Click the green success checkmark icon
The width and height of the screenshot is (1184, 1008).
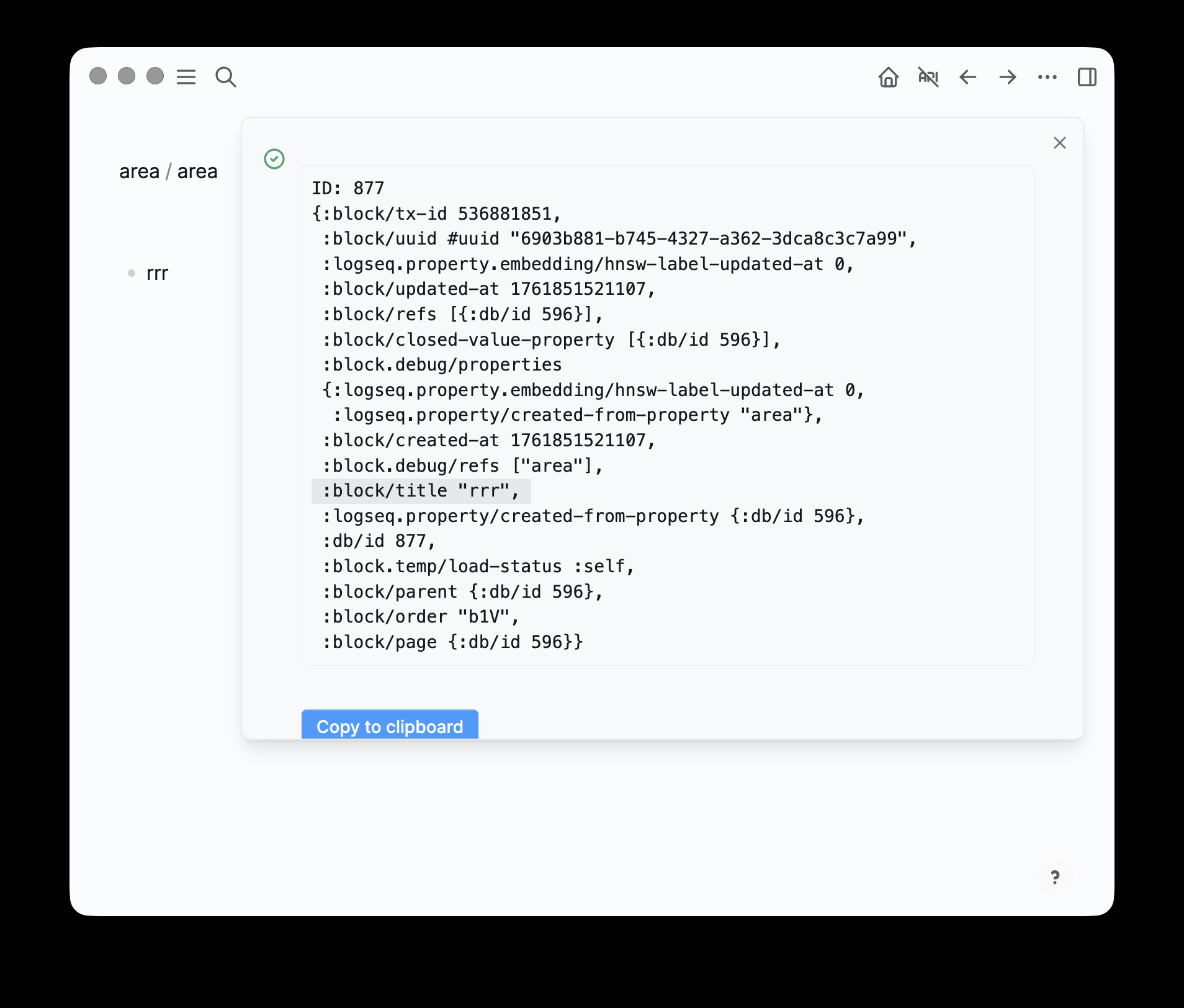[274, 159]
